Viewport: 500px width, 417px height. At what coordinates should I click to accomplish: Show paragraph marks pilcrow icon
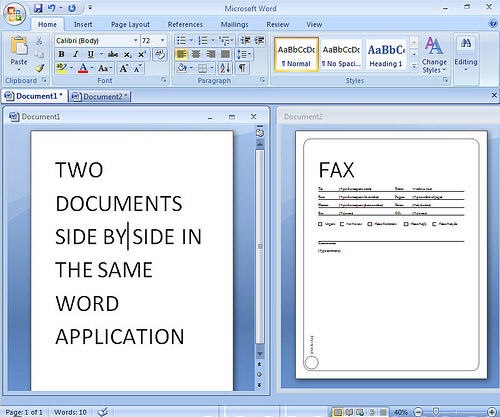(242, 68)
